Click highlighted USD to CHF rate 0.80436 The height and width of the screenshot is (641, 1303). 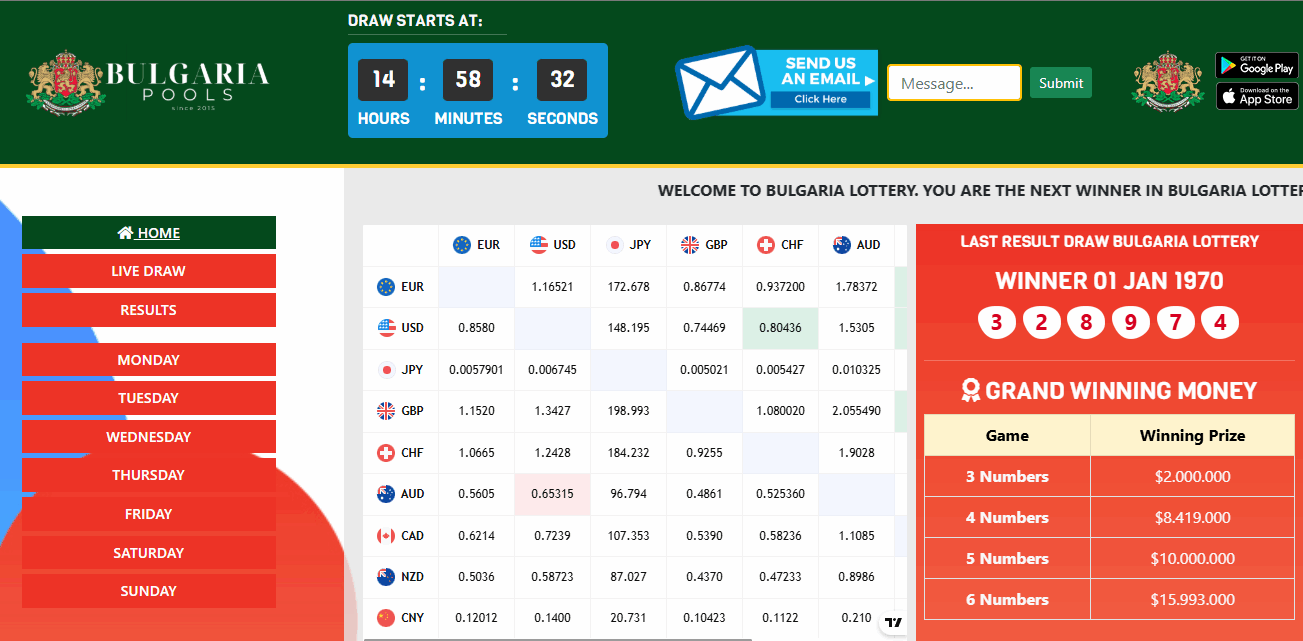(780, 328)
